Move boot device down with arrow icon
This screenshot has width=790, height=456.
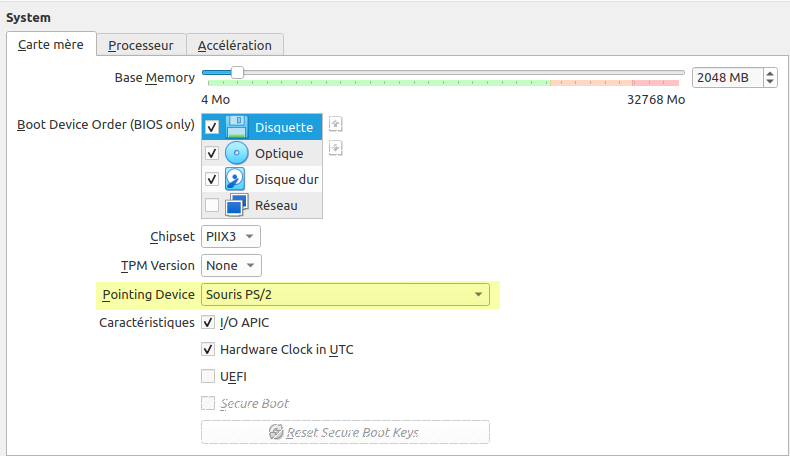(336, 148)
